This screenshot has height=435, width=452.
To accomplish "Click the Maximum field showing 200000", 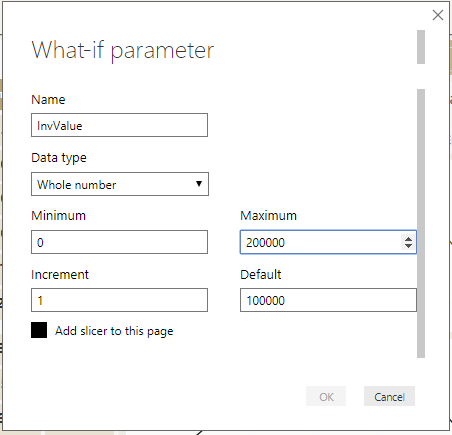I will 328,242.
